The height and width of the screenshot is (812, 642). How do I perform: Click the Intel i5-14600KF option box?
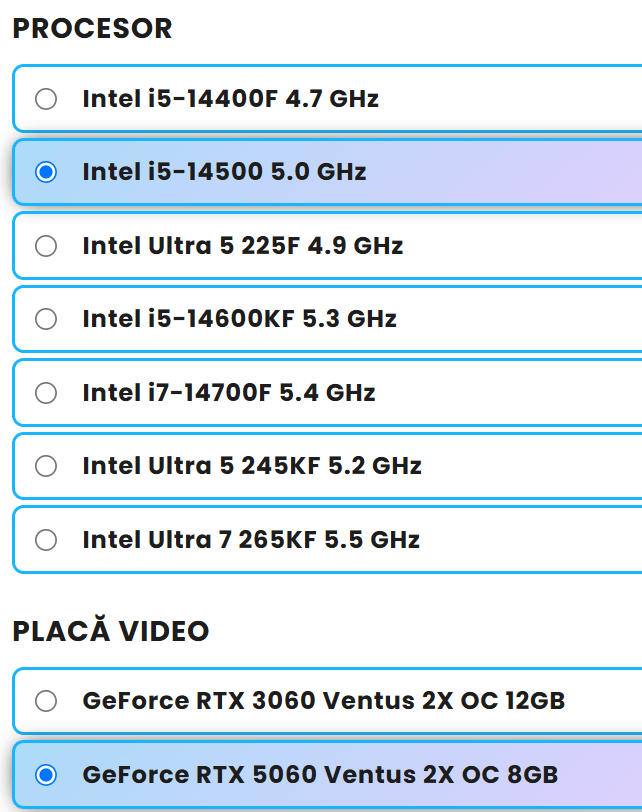pyautogui.click(x=300, y=319)
